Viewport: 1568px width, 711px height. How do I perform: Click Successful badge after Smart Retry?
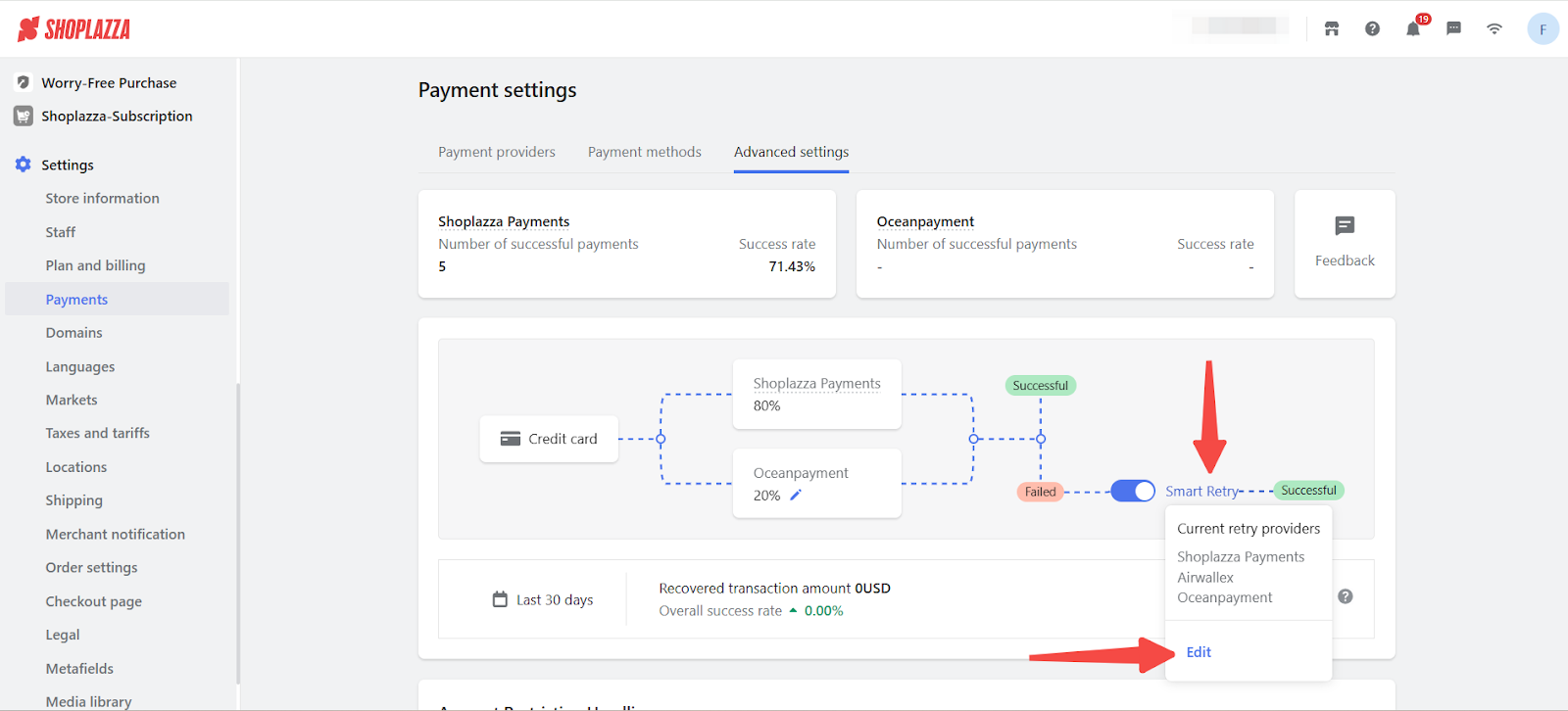[x=1308, y=490]
